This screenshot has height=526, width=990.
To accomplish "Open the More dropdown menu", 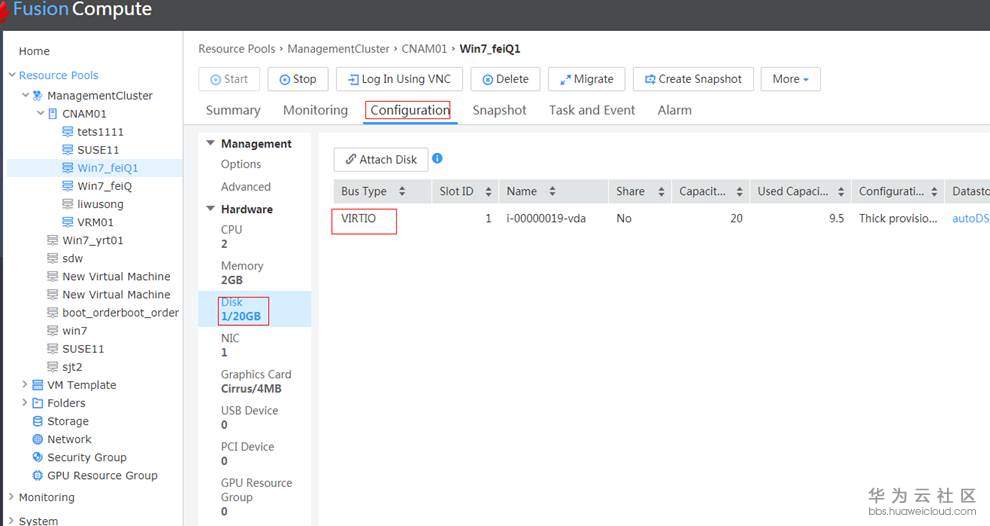I will click(x=791, y=79).
